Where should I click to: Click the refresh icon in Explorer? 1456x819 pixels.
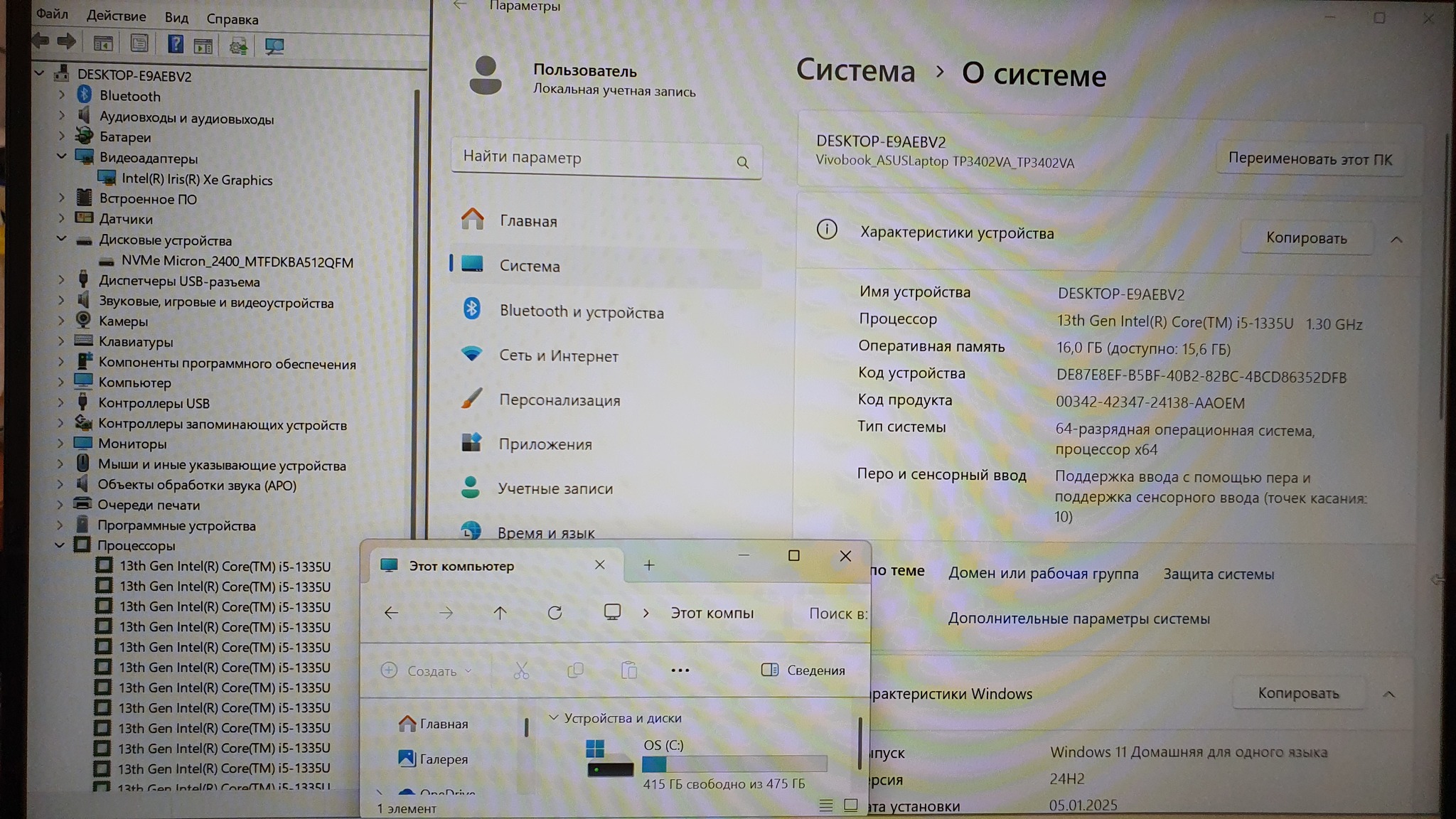click(x=555, y=613)
